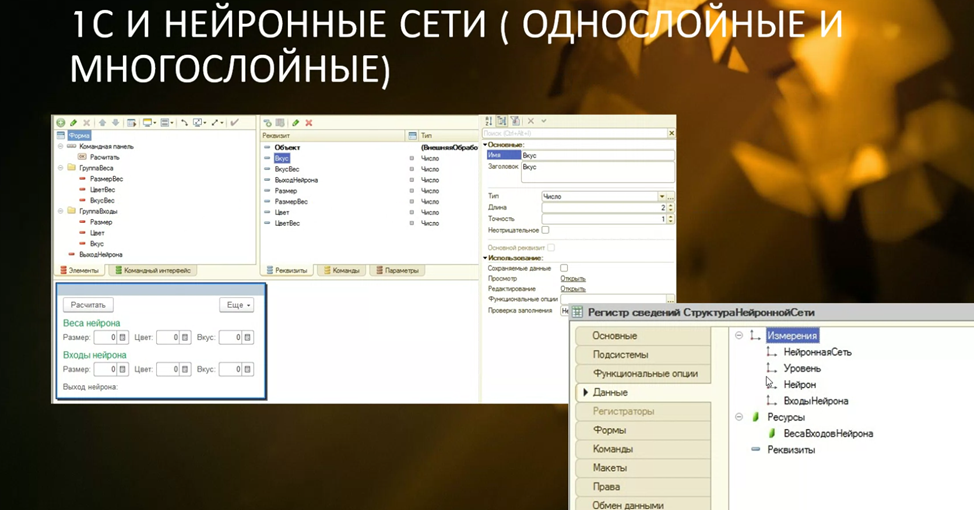The height and width of the screenshot is (510, 974).
Task: Click the alphabetical sort icon in properties
Action: [489, 121]
